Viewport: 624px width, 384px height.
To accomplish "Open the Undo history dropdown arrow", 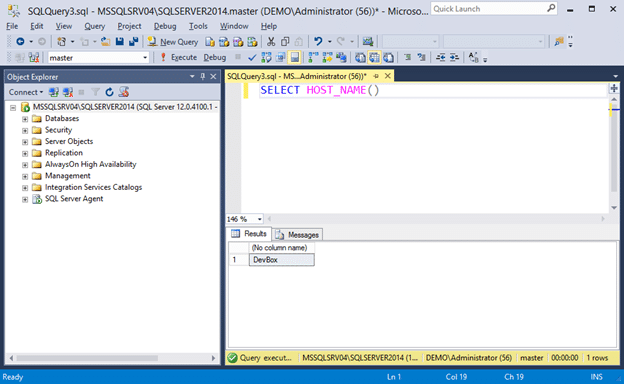I will pyautogui.click(x=330, y=41).
